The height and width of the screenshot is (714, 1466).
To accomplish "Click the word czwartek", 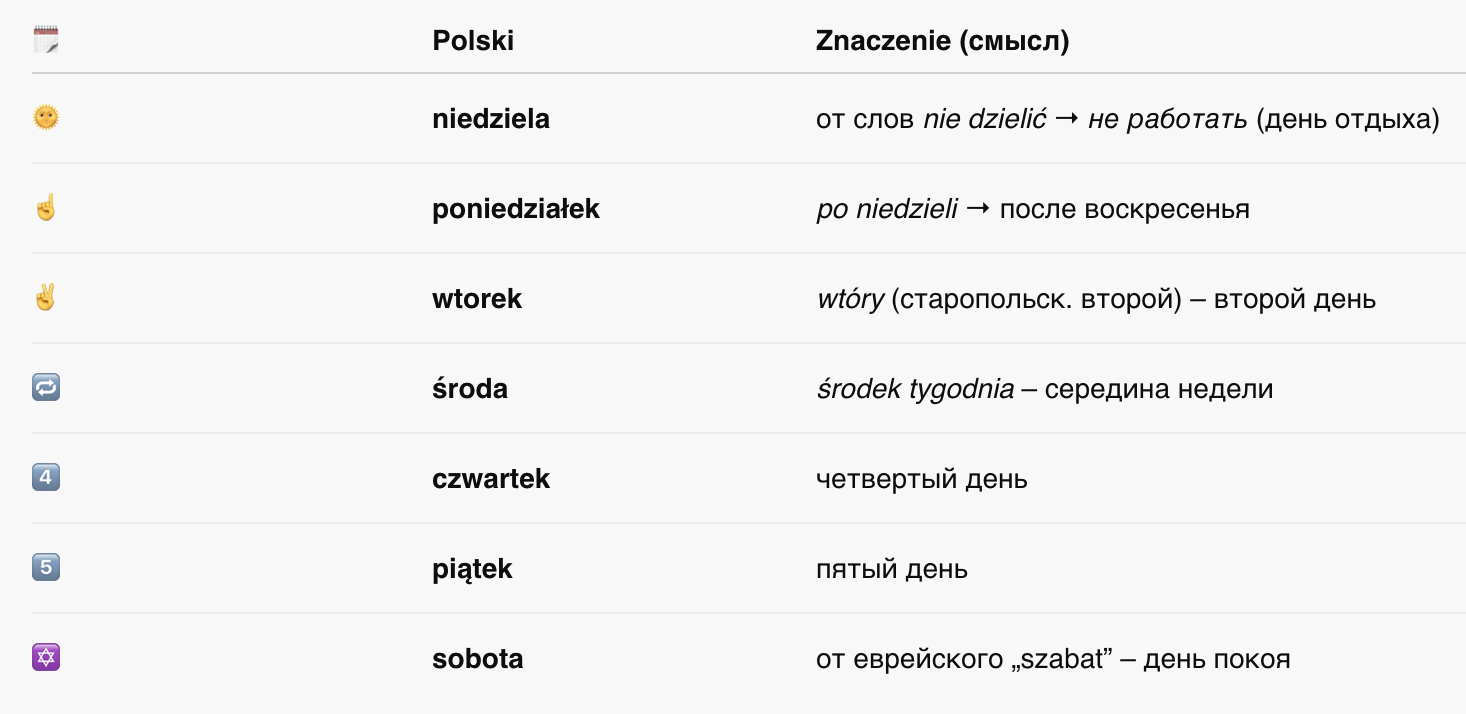I will (x=491, y=479).
